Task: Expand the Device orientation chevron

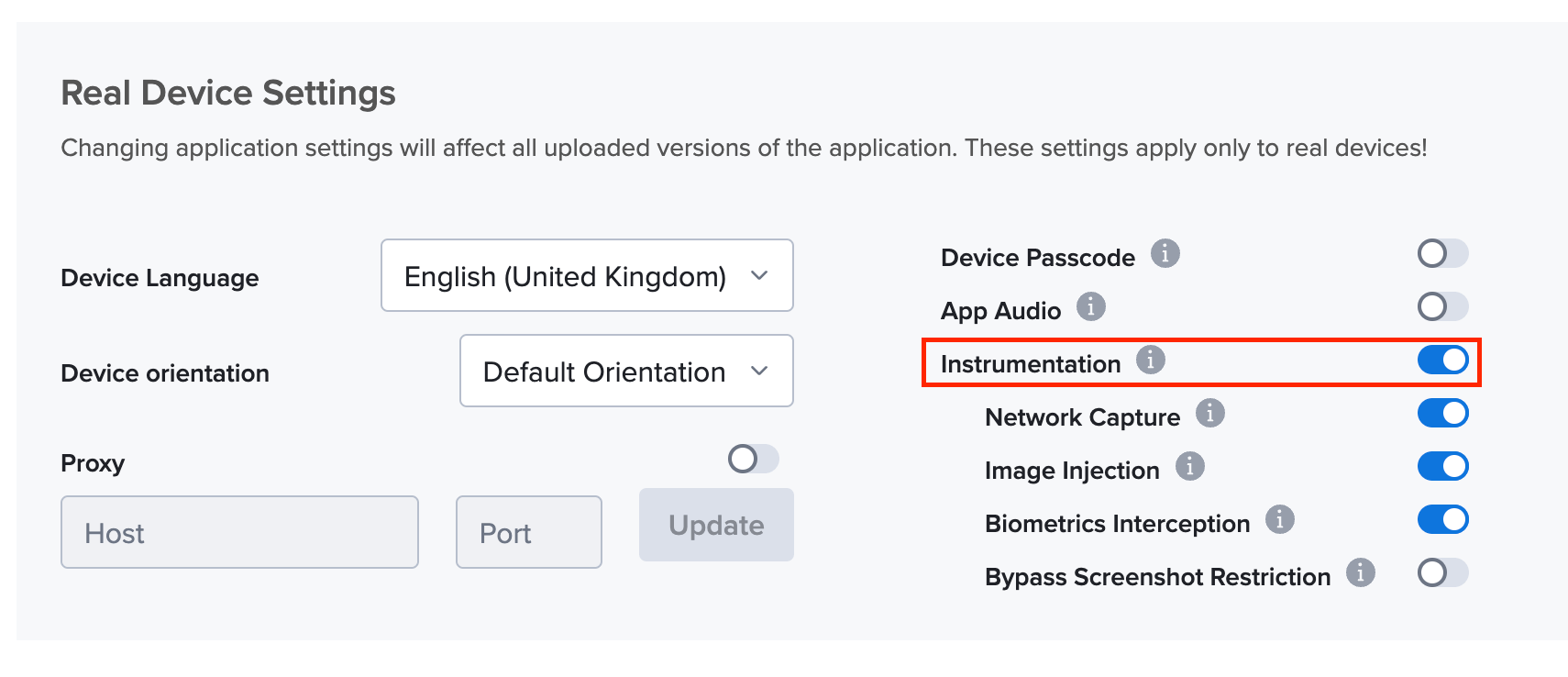Action: (x=759, y=371)
